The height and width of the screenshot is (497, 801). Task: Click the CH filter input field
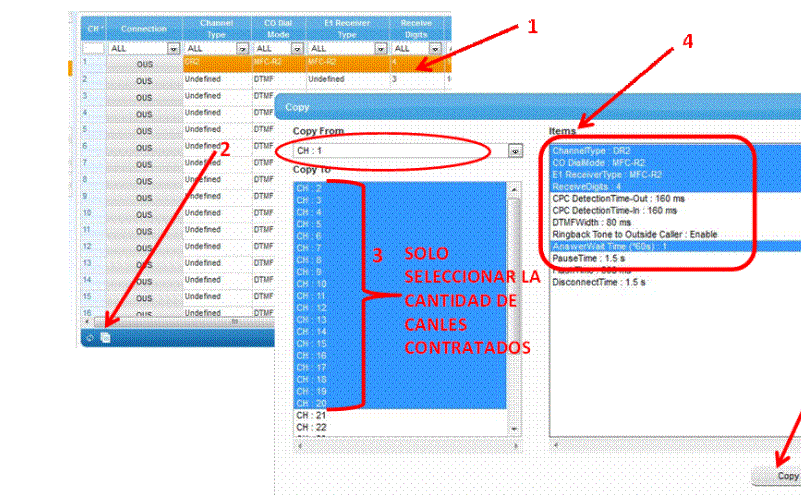click(93, 48)
